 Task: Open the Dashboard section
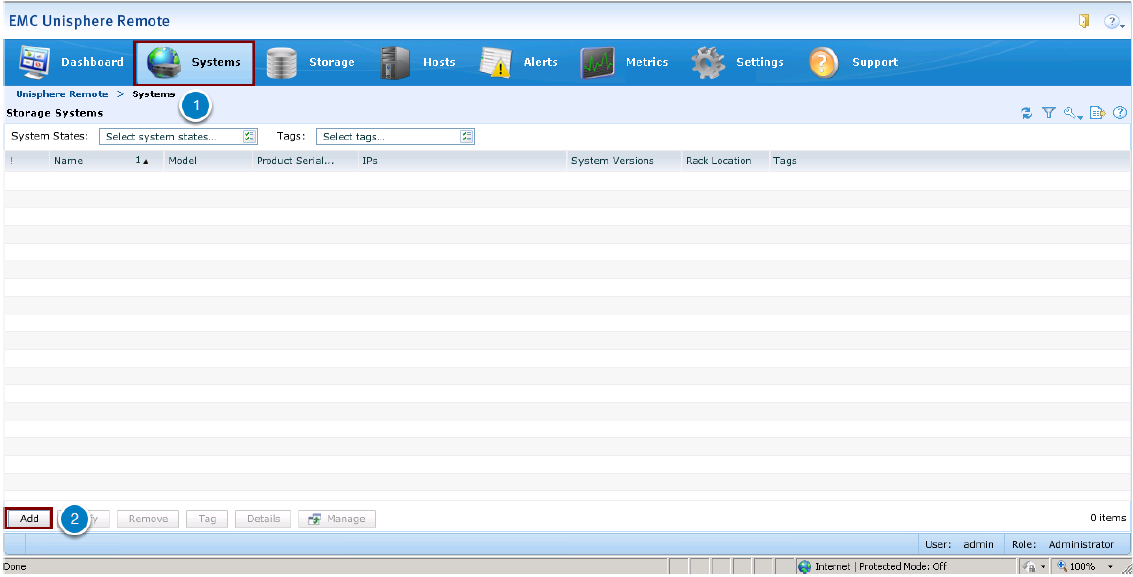pyautogui.click(x=71, y=63)
